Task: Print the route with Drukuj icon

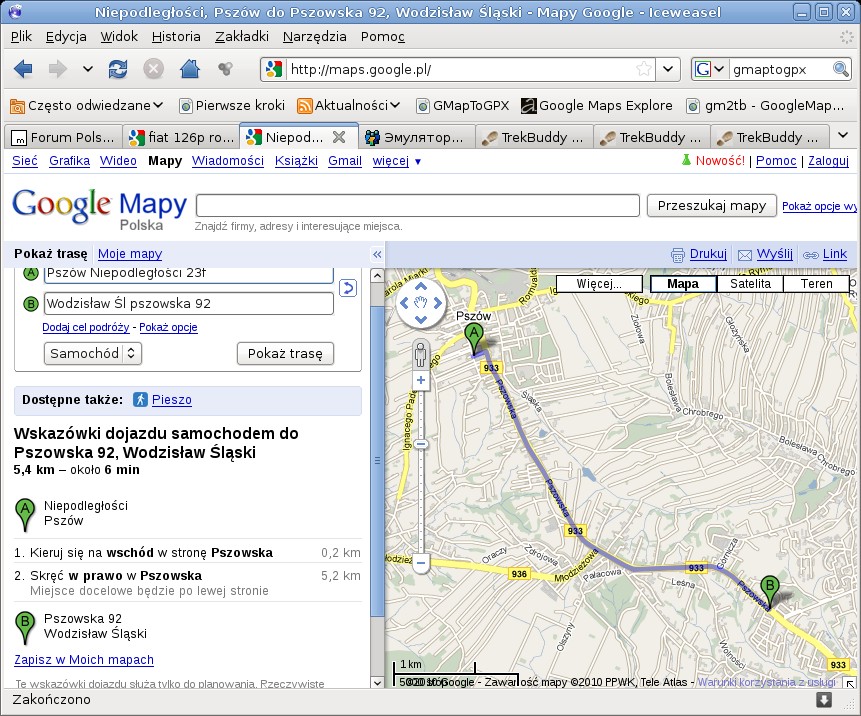Action: point(678,255)
